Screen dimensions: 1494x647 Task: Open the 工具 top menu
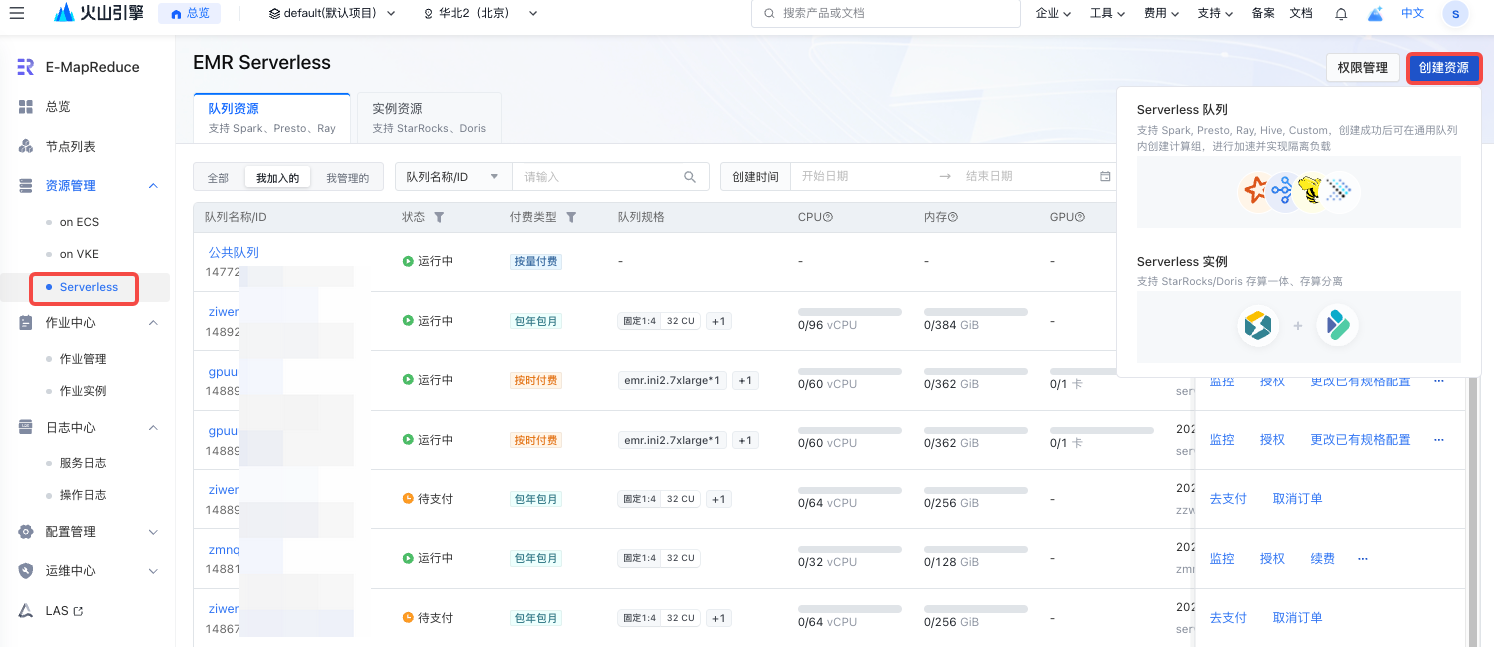tap(1107, 13)
